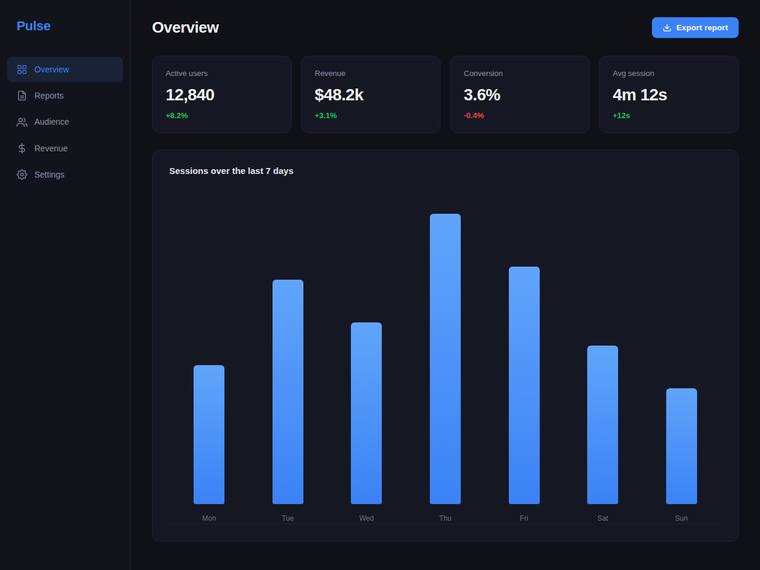Click the Mon axis label
The image size is (760, 570).
click(x=209, y=518)
